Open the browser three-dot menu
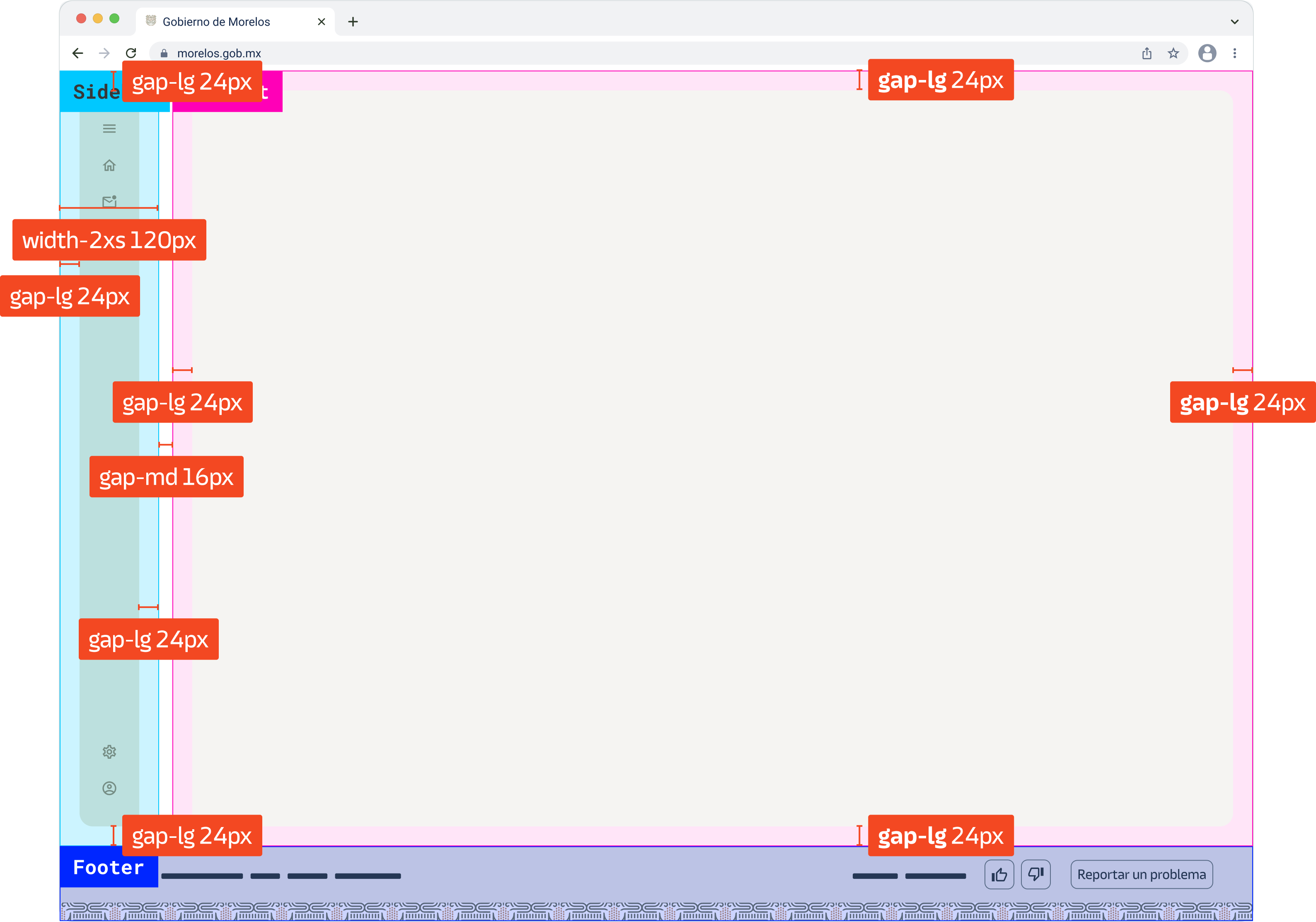Viewport: 1316px width, 922px height. coord(1235,53)
